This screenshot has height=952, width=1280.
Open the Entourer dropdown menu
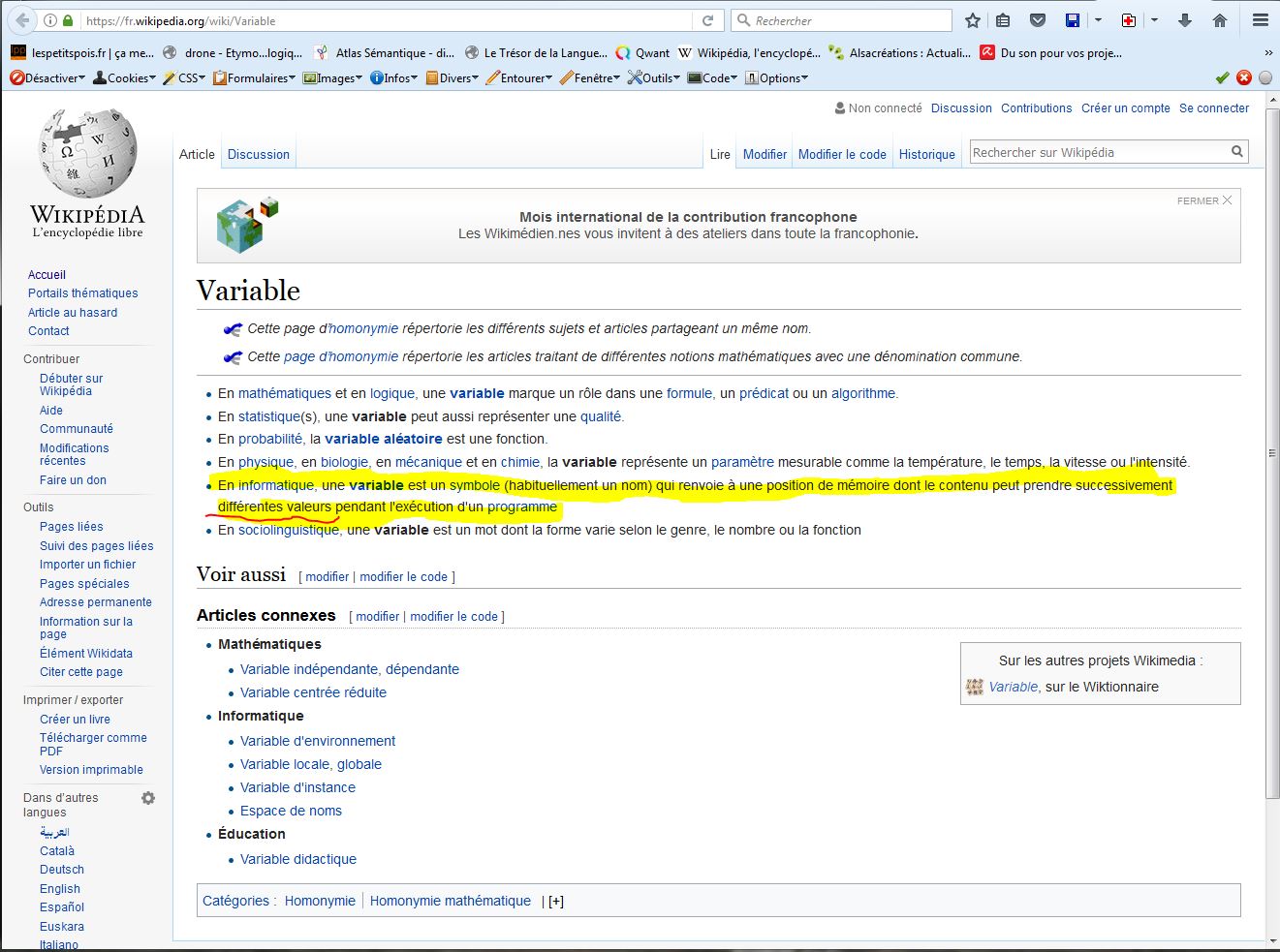(x=519, y=77)
